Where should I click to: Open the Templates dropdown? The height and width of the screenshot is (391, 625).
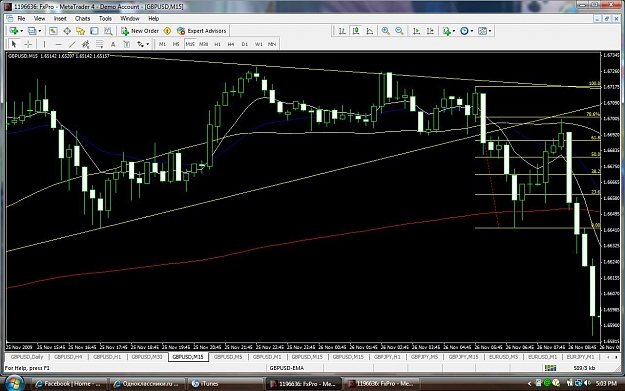(x=484, y=31)
